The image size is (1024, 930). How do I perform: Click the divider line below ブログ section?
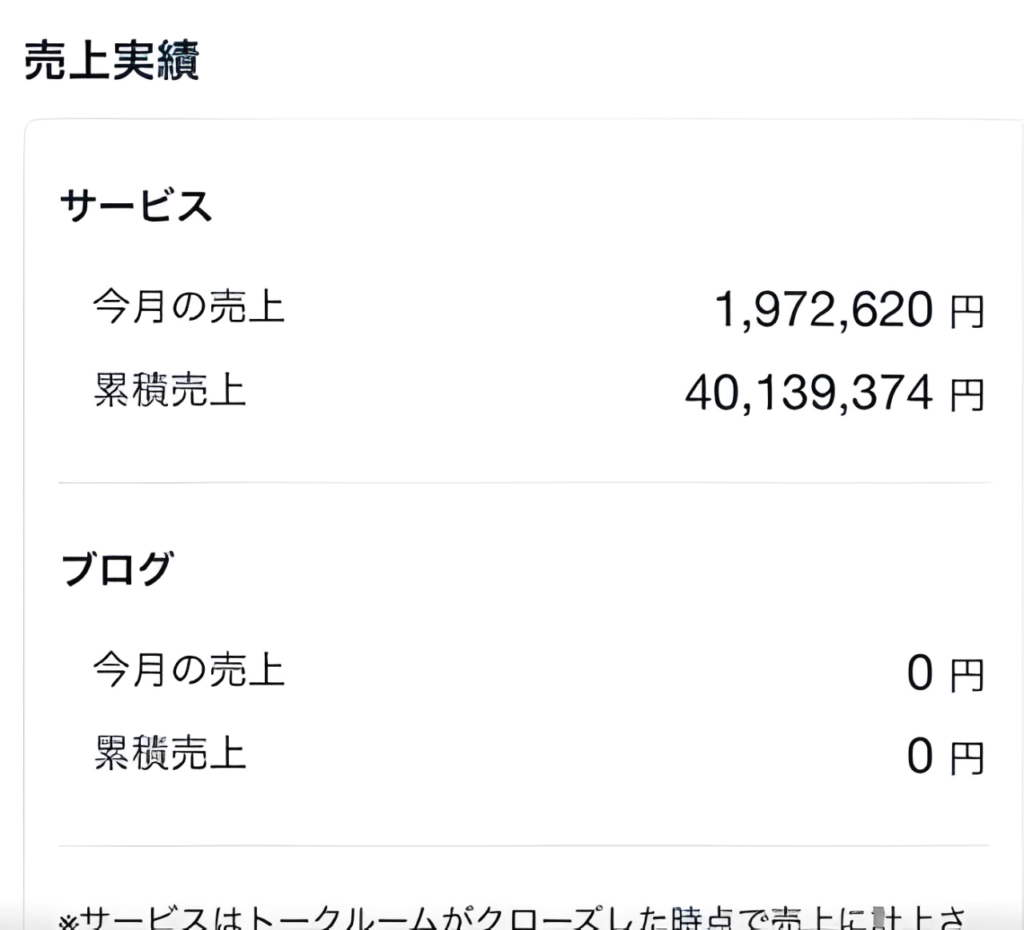(524, 846)
